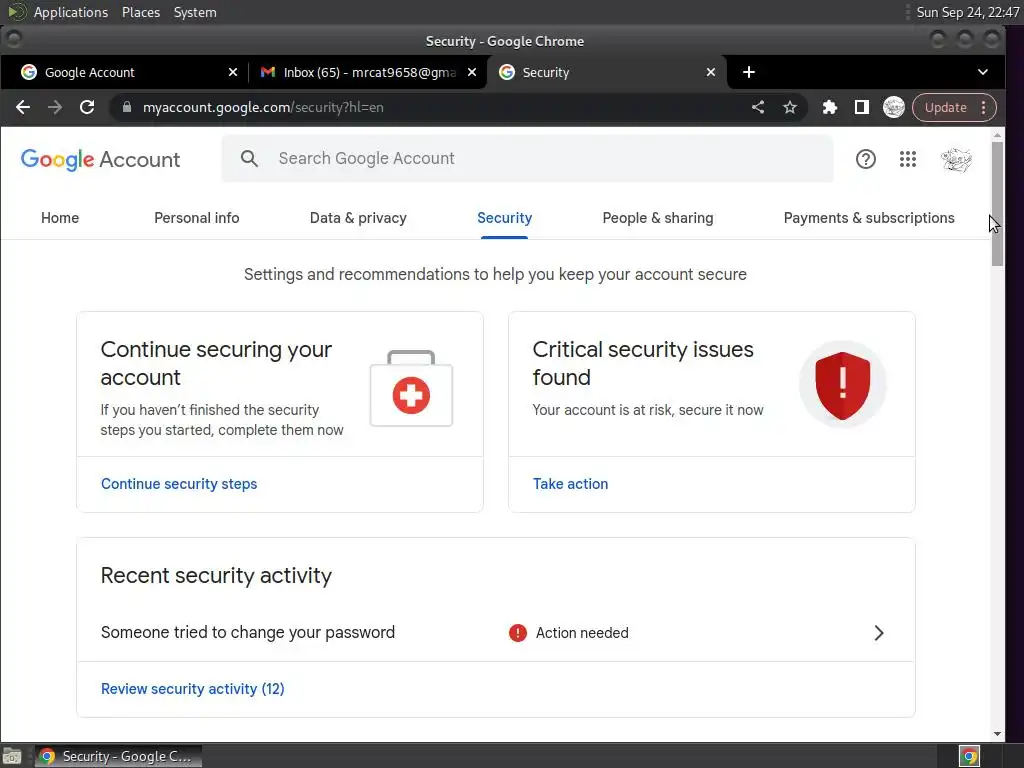Open the Applications menu in top panel
Image resolution: width=1024 pixels, height=768 pixels.
point(70,12)
